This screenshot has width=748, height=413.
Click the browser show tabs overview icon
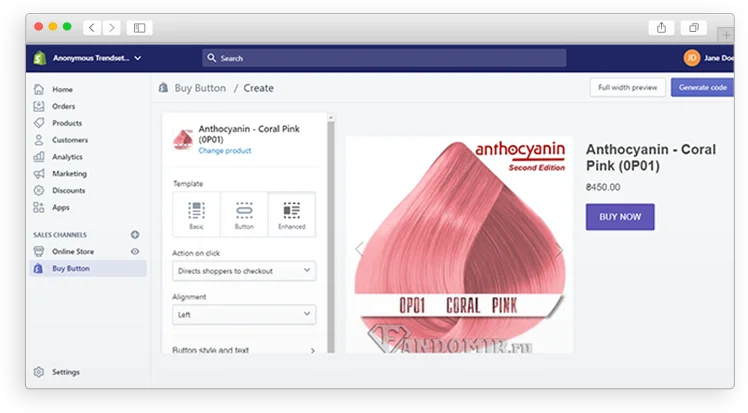point(694,28)
